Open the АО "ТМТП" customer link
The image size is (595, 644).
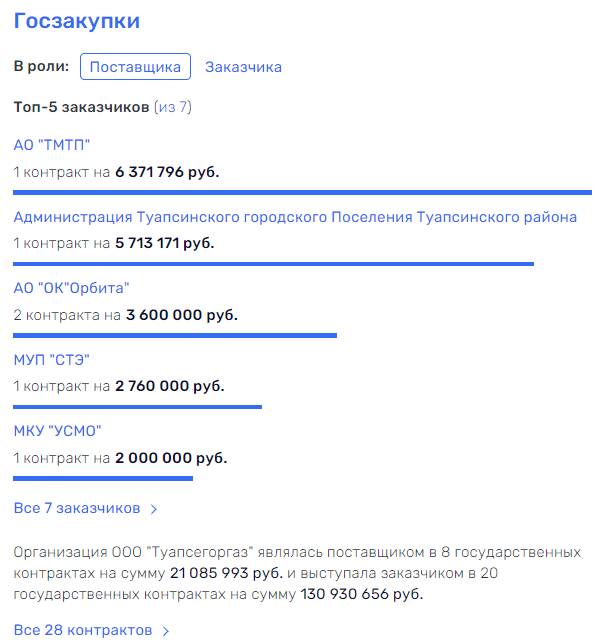(x=51, y=145)
